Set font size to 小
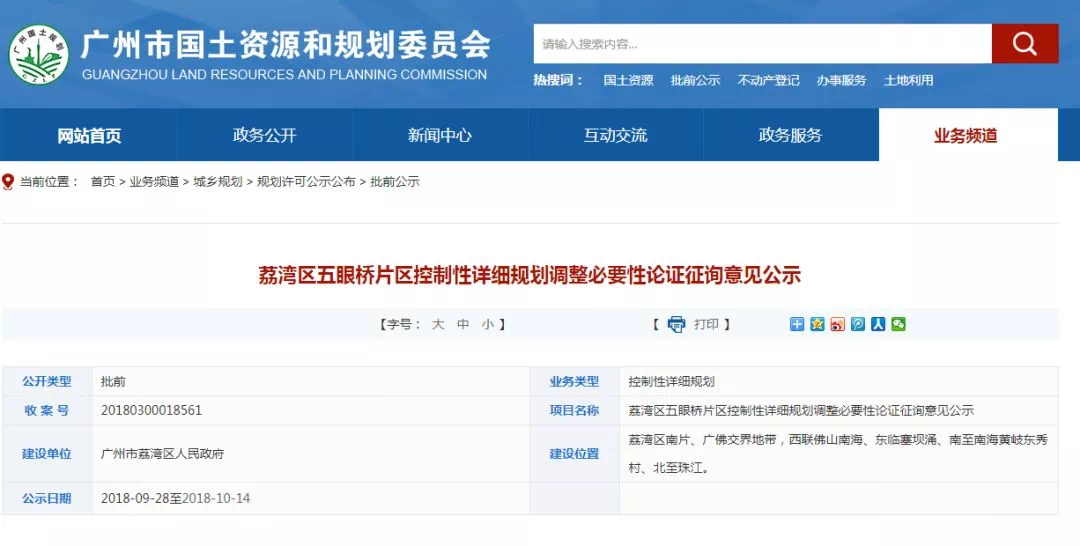The height and width of the screenshot is (546, 1080). click(488, 324)
